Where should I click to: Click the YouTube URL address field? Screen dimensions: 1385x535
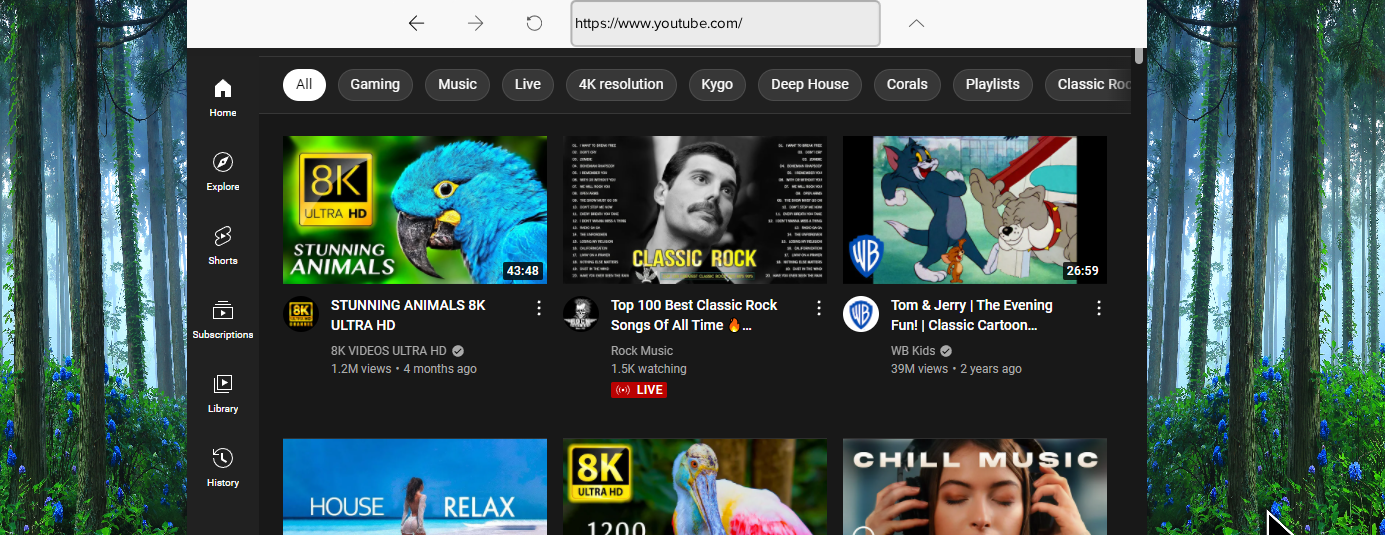coord(724,23)
